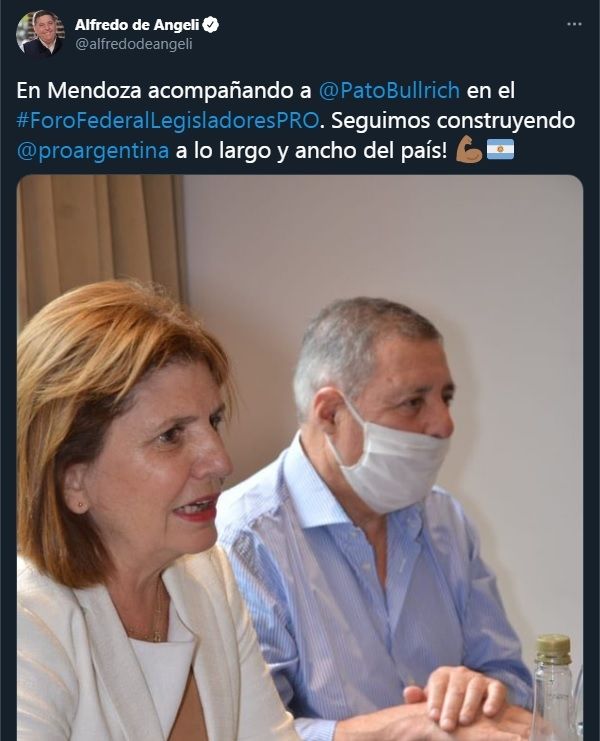Click the @alfredodeangeli handle
Viewport: 600px width, 741px height.
[134, 44]
